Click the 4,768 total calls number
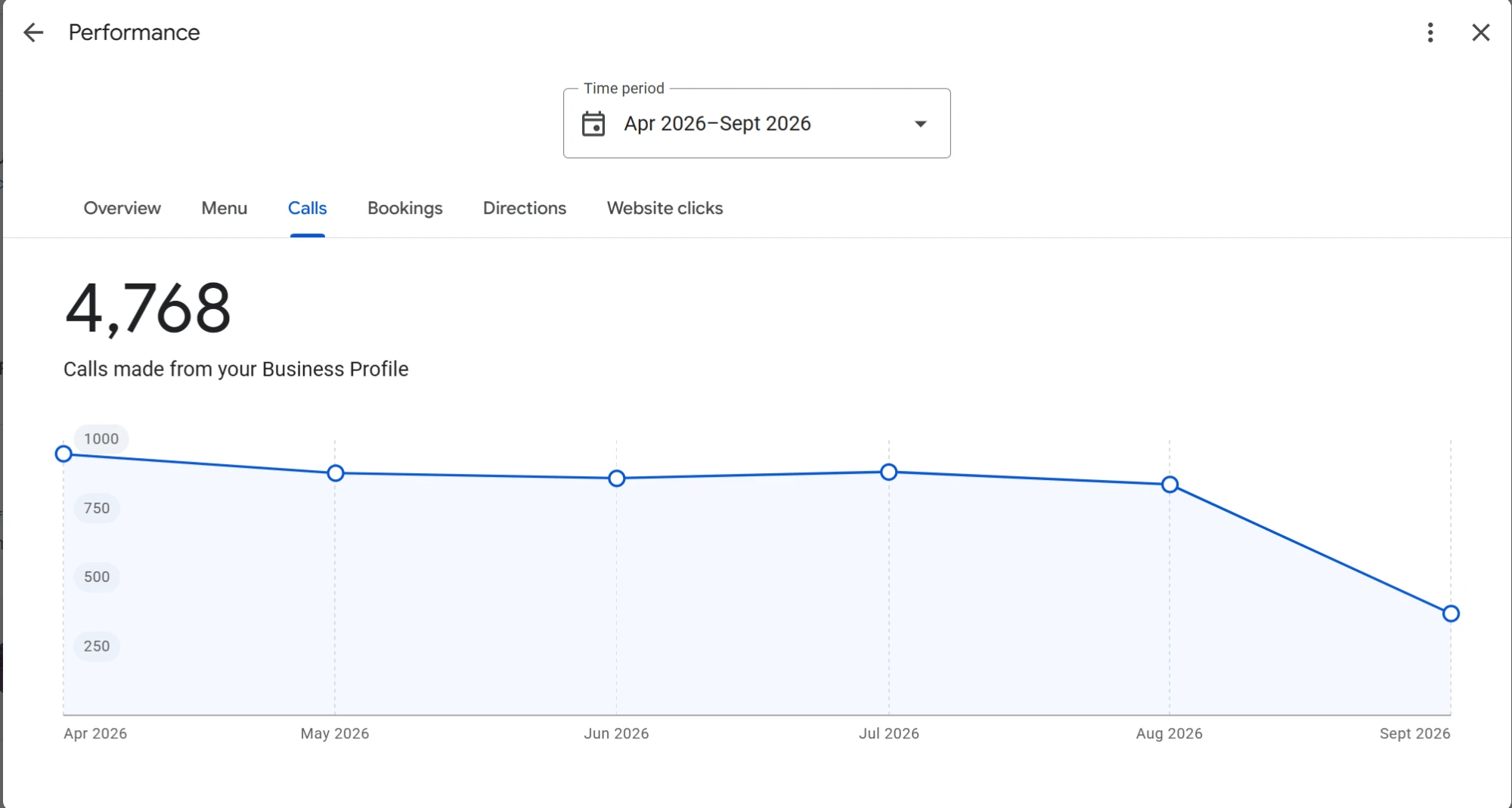Image resolution: width=1512 pixels, height=808 pixels. tap(147, 308)
